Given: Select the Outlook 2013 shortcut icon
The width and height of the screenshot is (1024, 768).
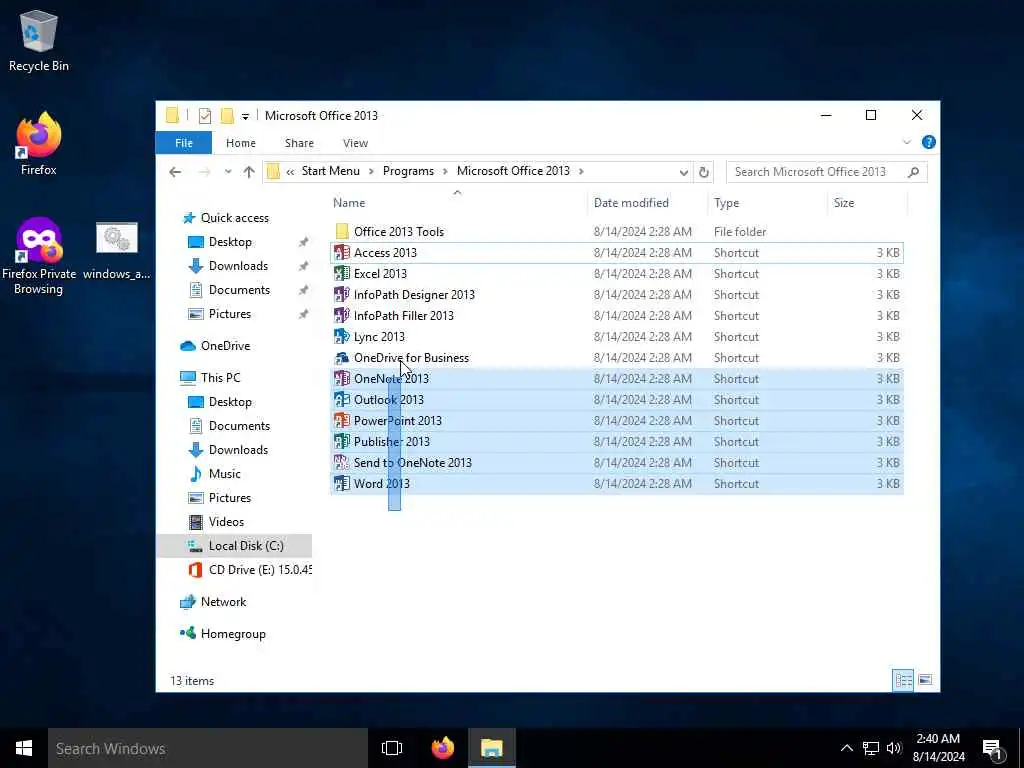Looking at the screenshot, I should (x=342, y=400).
